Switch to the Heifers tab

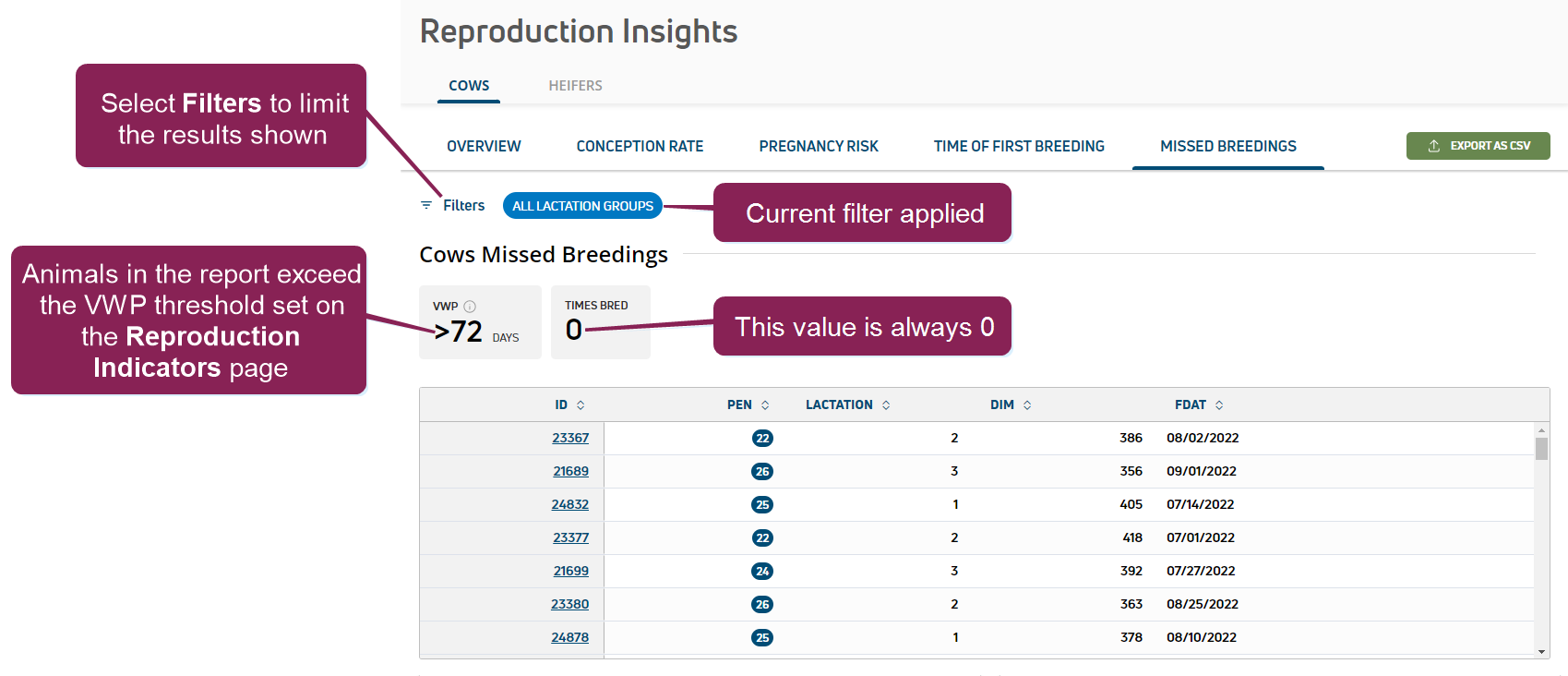point(575,86)
